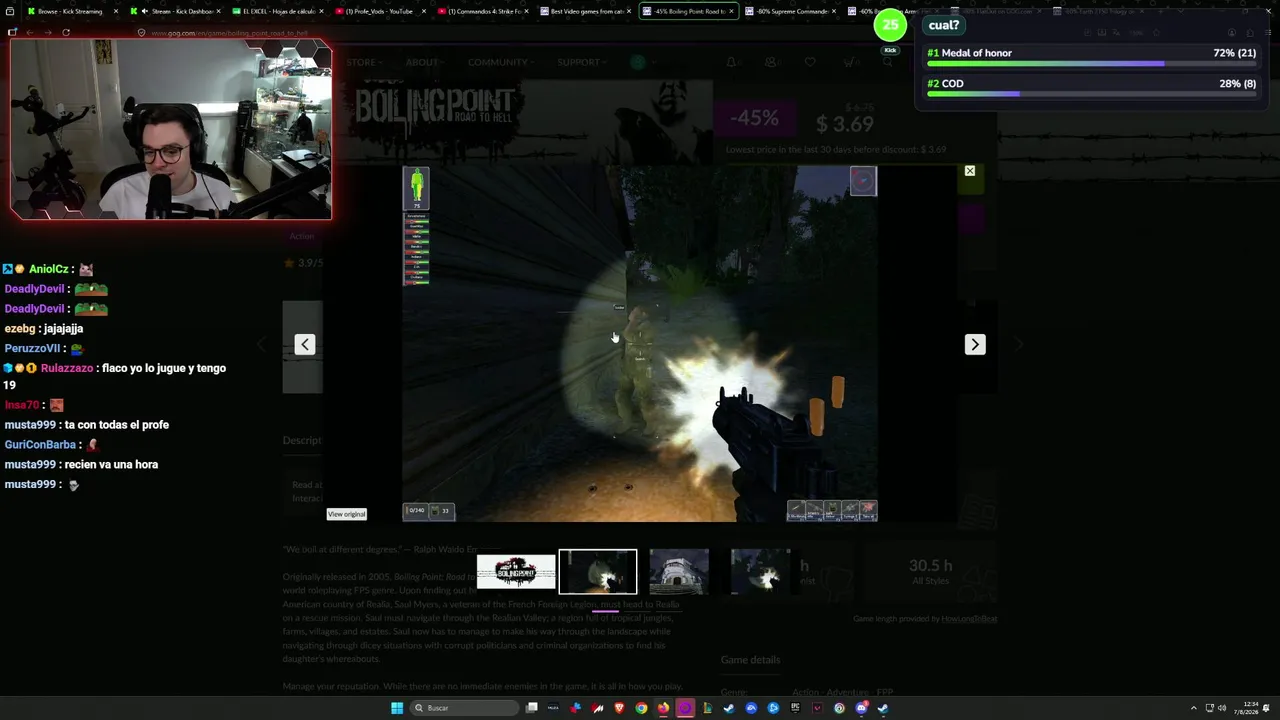1280x720 pixels.
Task: Select the Boiling Point logo thumbnail
Action: [x=516, y=572]
